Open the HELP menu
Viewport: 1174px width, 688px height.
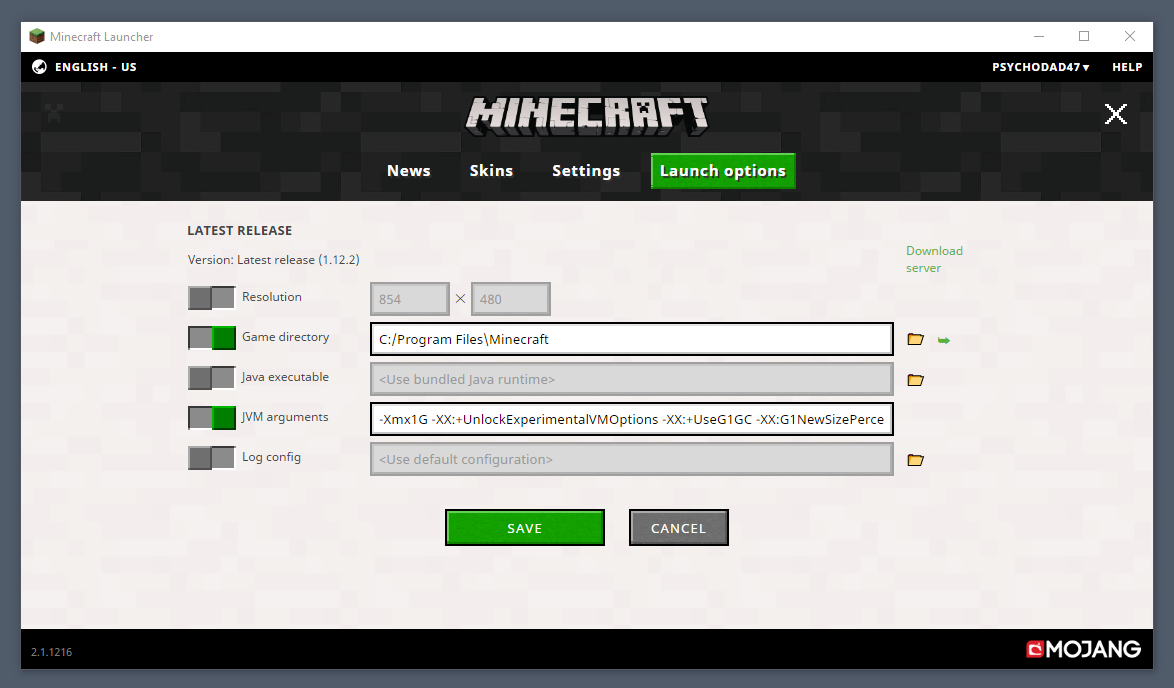click(1127, 67)
